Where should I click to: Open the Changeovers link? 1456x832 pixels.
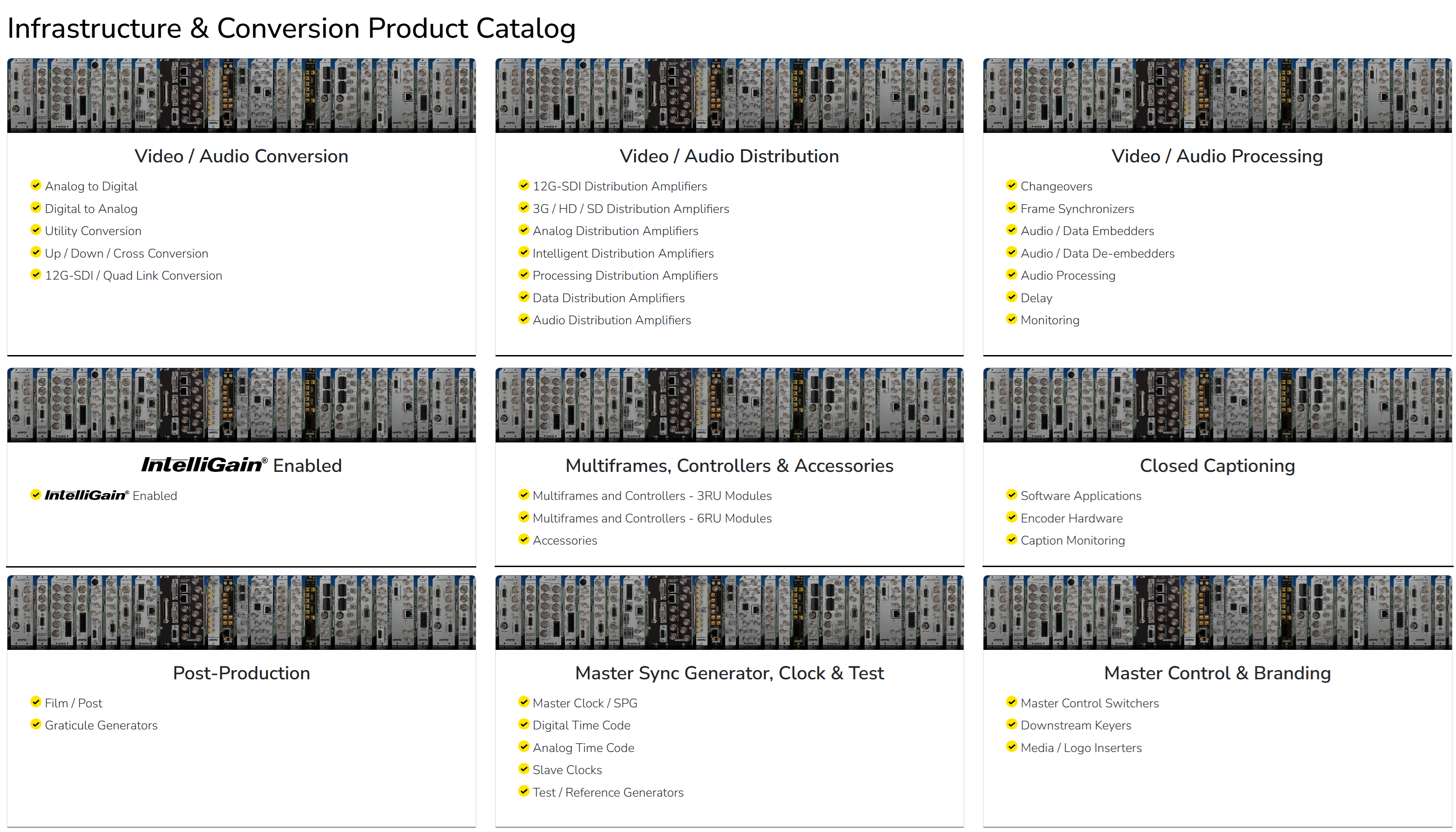click(1056, 186)
